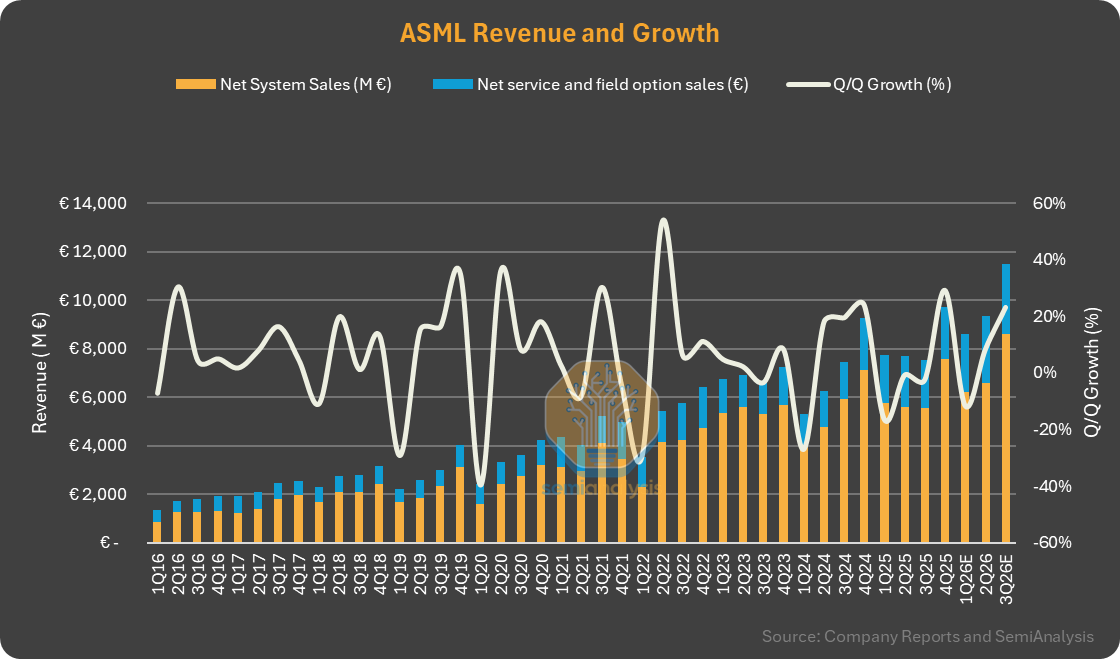The image size is (1120, 659).
Task: Click the '-60%' right axis label
Action: 1052,543
